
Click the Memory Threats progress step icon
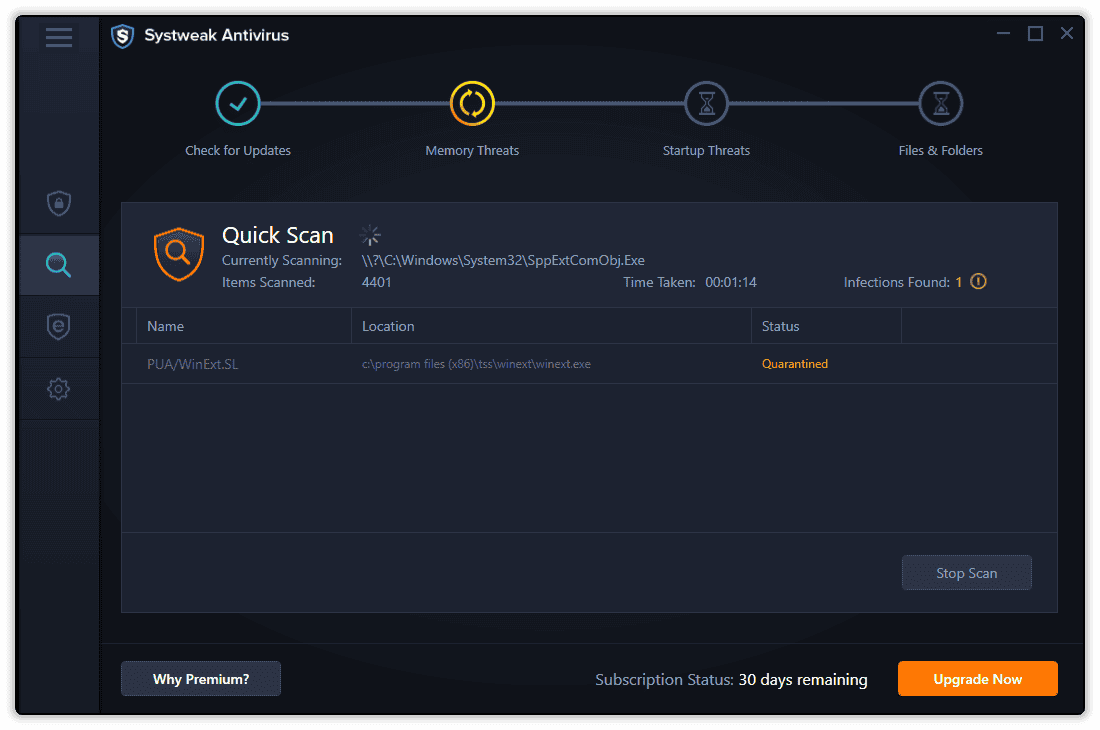click(472, 104)
